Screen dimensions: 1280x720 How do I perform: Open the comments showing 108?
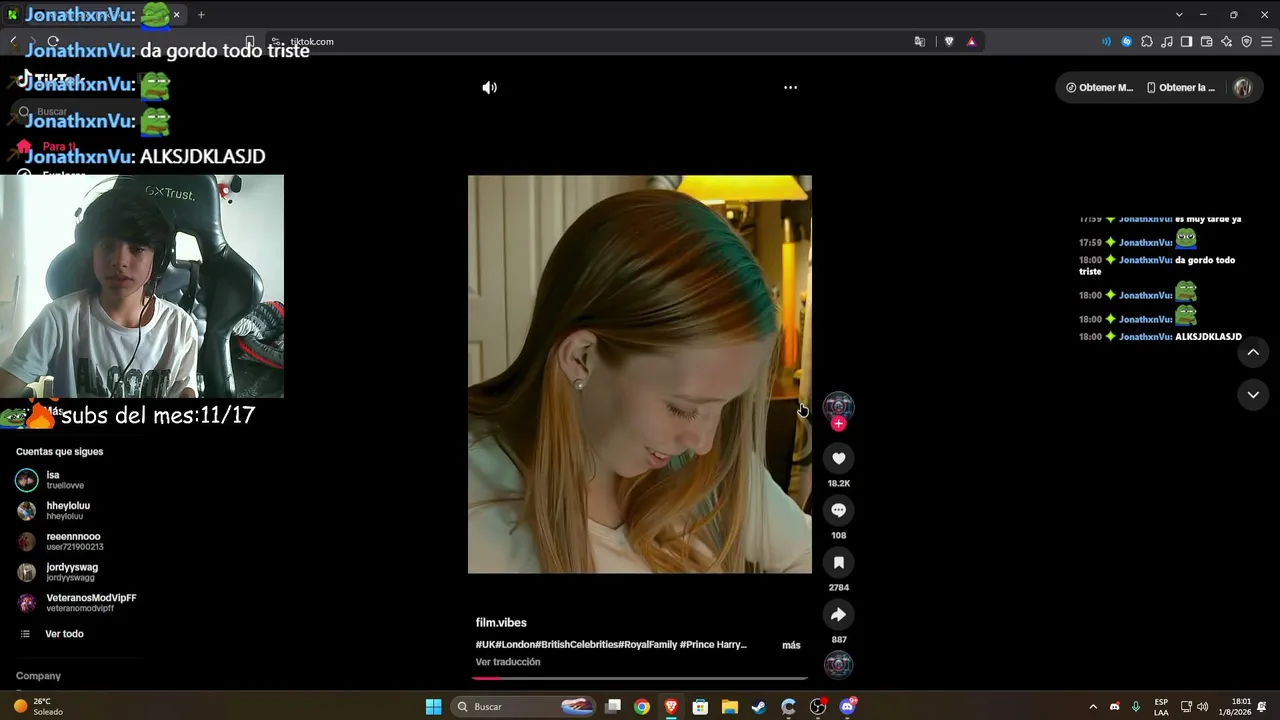pyautogui.click(x=838, y=510)
